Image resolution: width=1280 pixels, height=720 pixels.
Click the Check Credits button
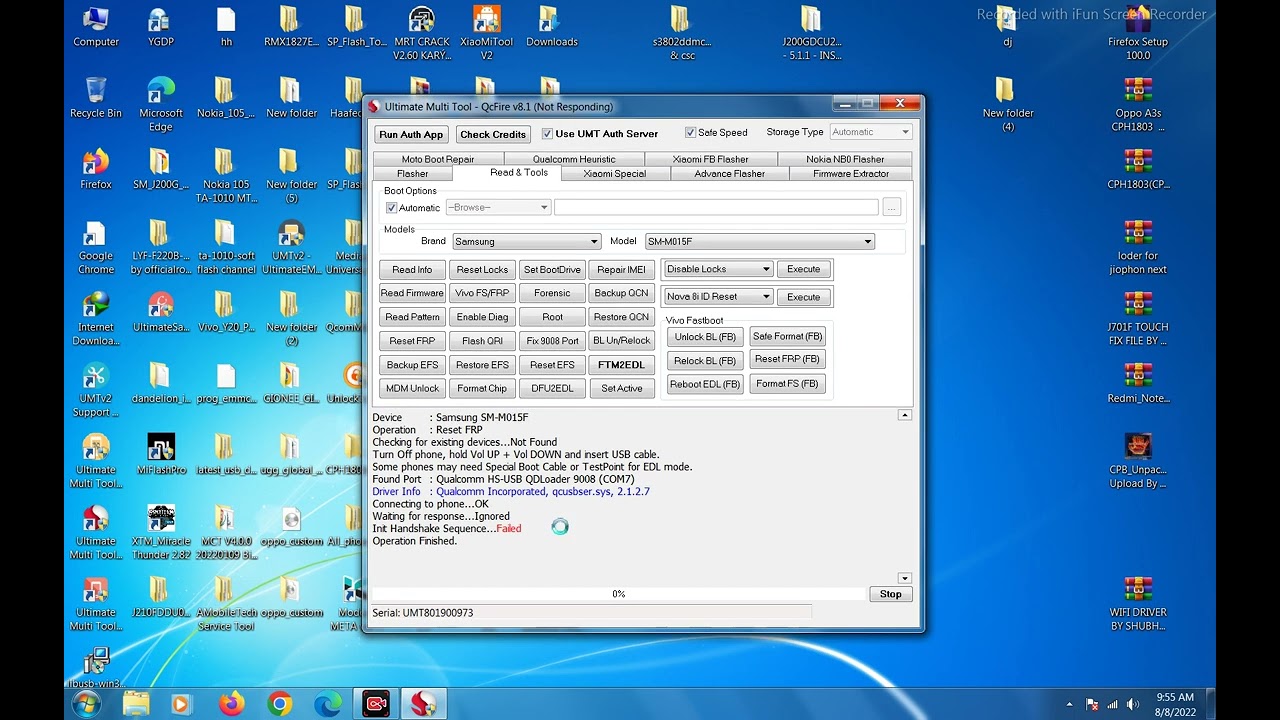click(493, 134)
